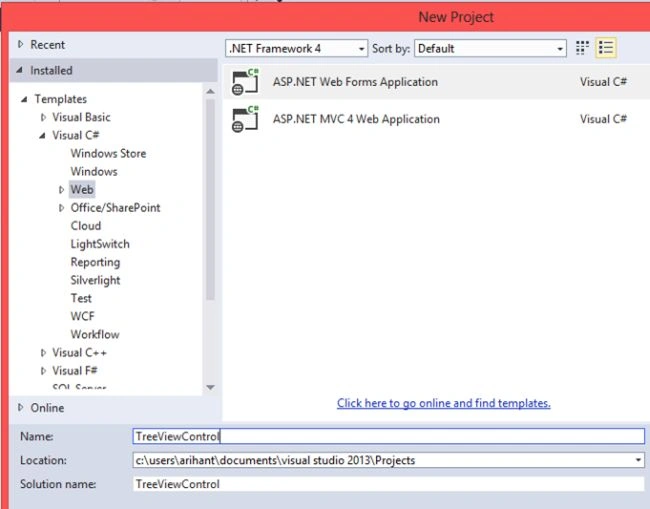
Task: Select the Web template category
Action: [82, 189]
